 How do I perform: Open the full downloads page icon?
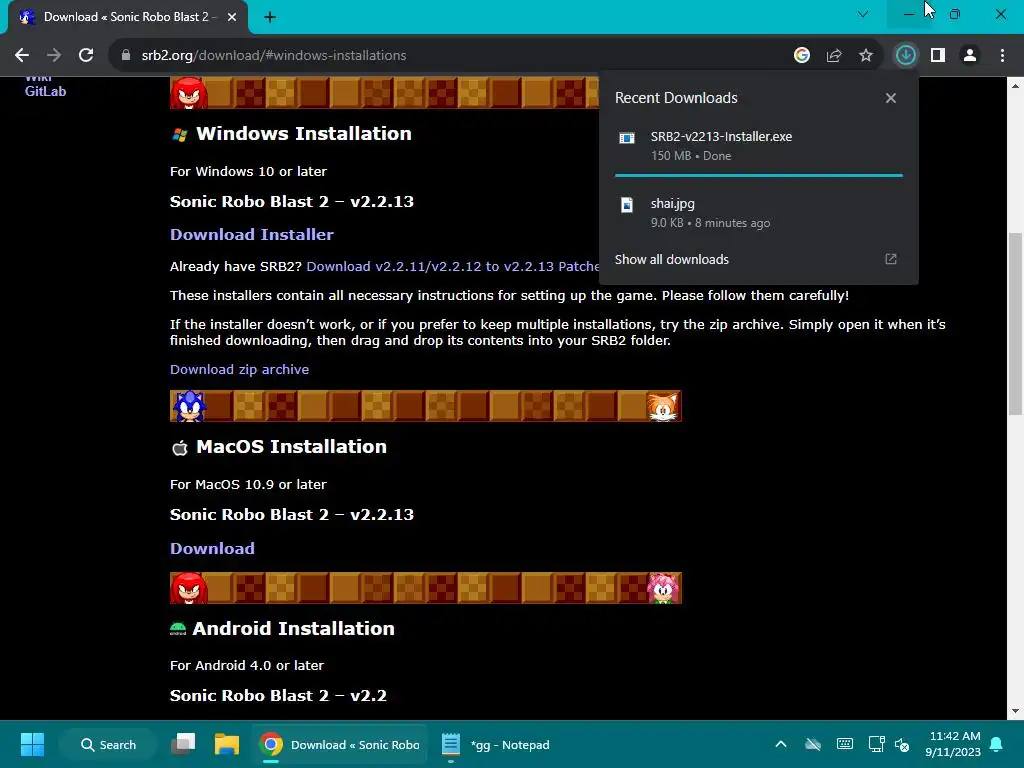coord(891,259)
